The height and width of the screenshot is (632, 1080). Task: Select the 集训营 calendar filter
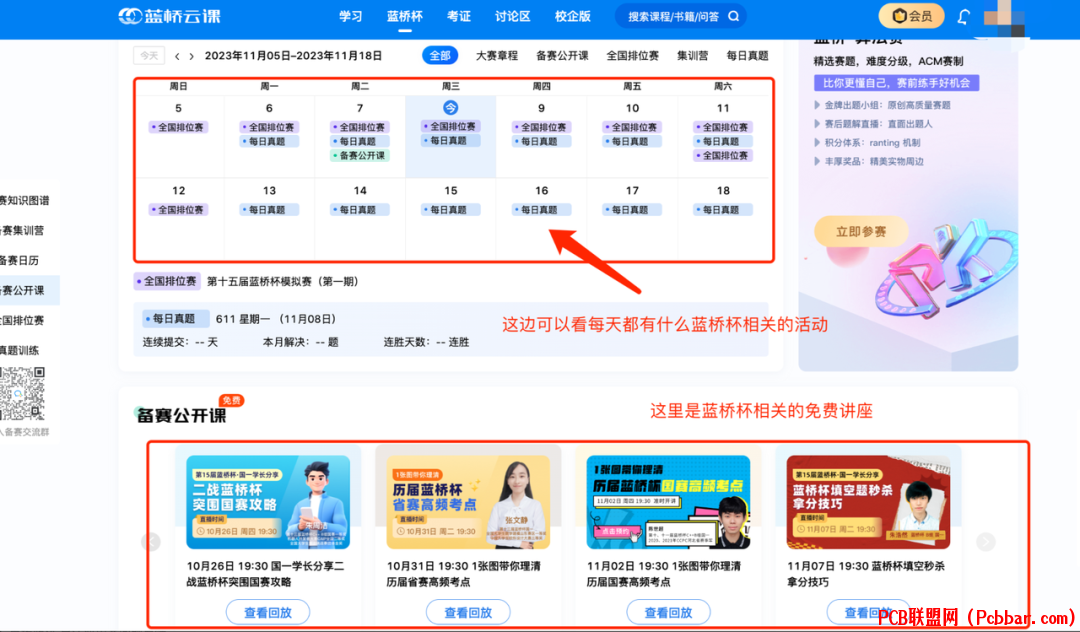[692, 56]
